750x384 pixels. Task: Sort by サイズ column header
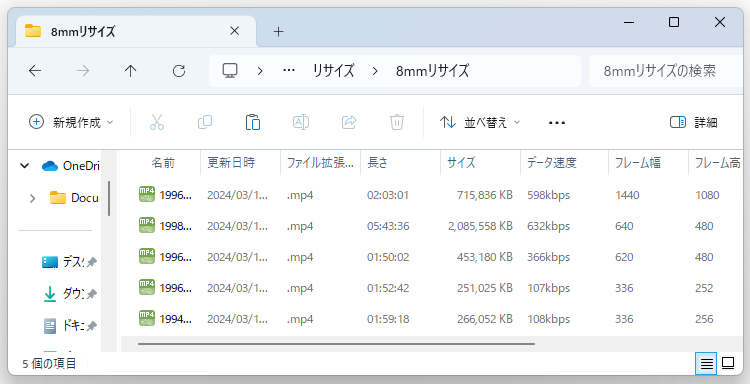tap(461, 163)
